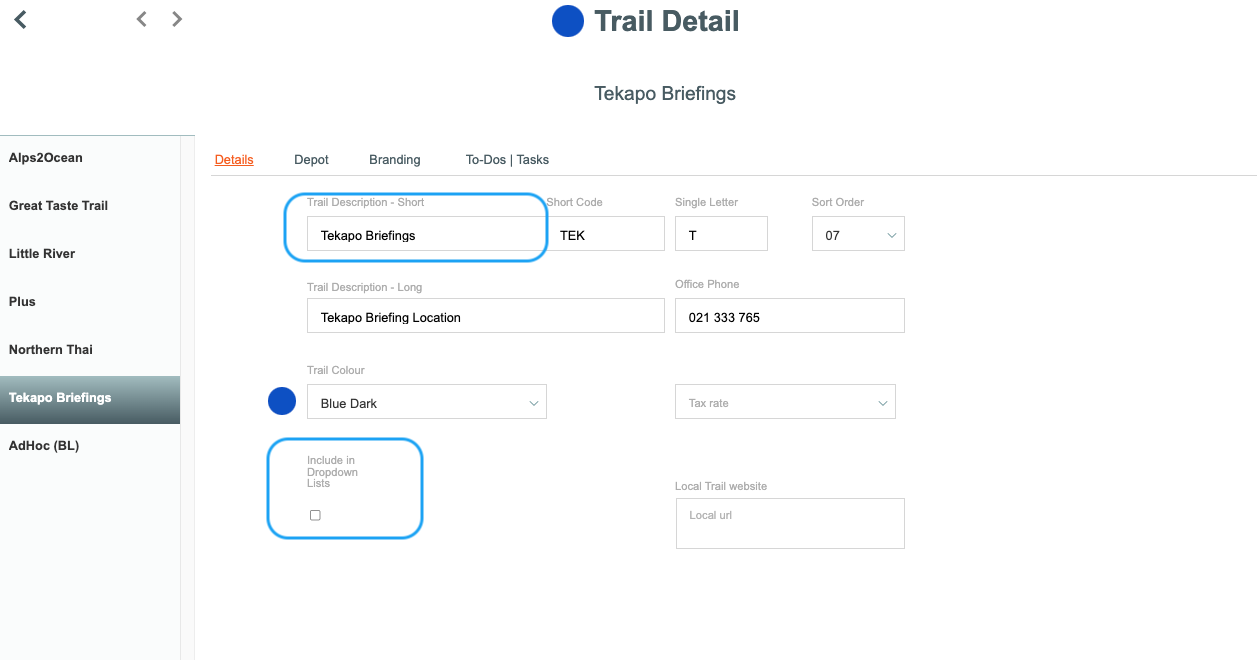1257x660 pixels.
Task: Select Great Taste Trail in the list
Action: [x=90, y=206]
